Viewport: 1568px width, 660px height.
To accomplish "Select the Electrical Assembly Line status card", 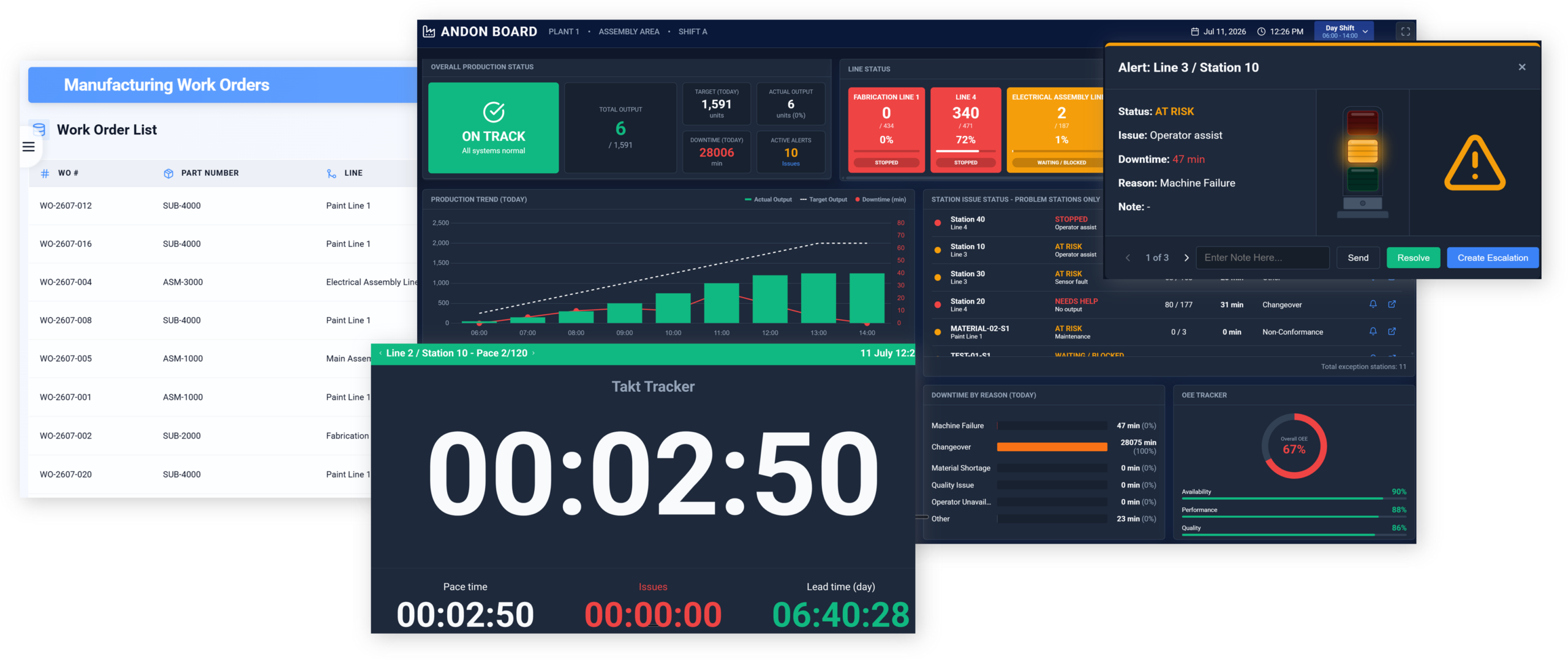I will click(x=1055, y=130).
